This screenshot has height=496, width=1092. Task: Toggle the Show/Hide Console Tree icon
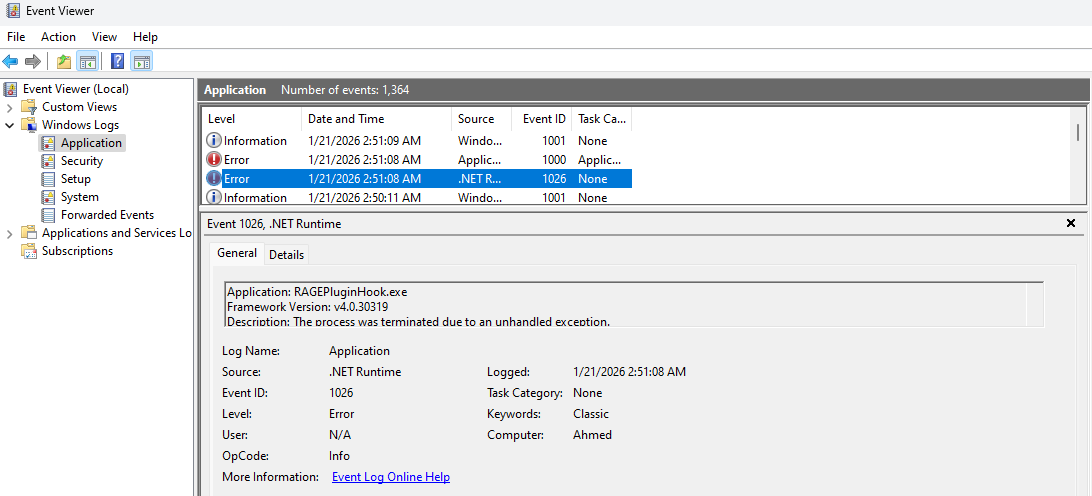point(88,62)
